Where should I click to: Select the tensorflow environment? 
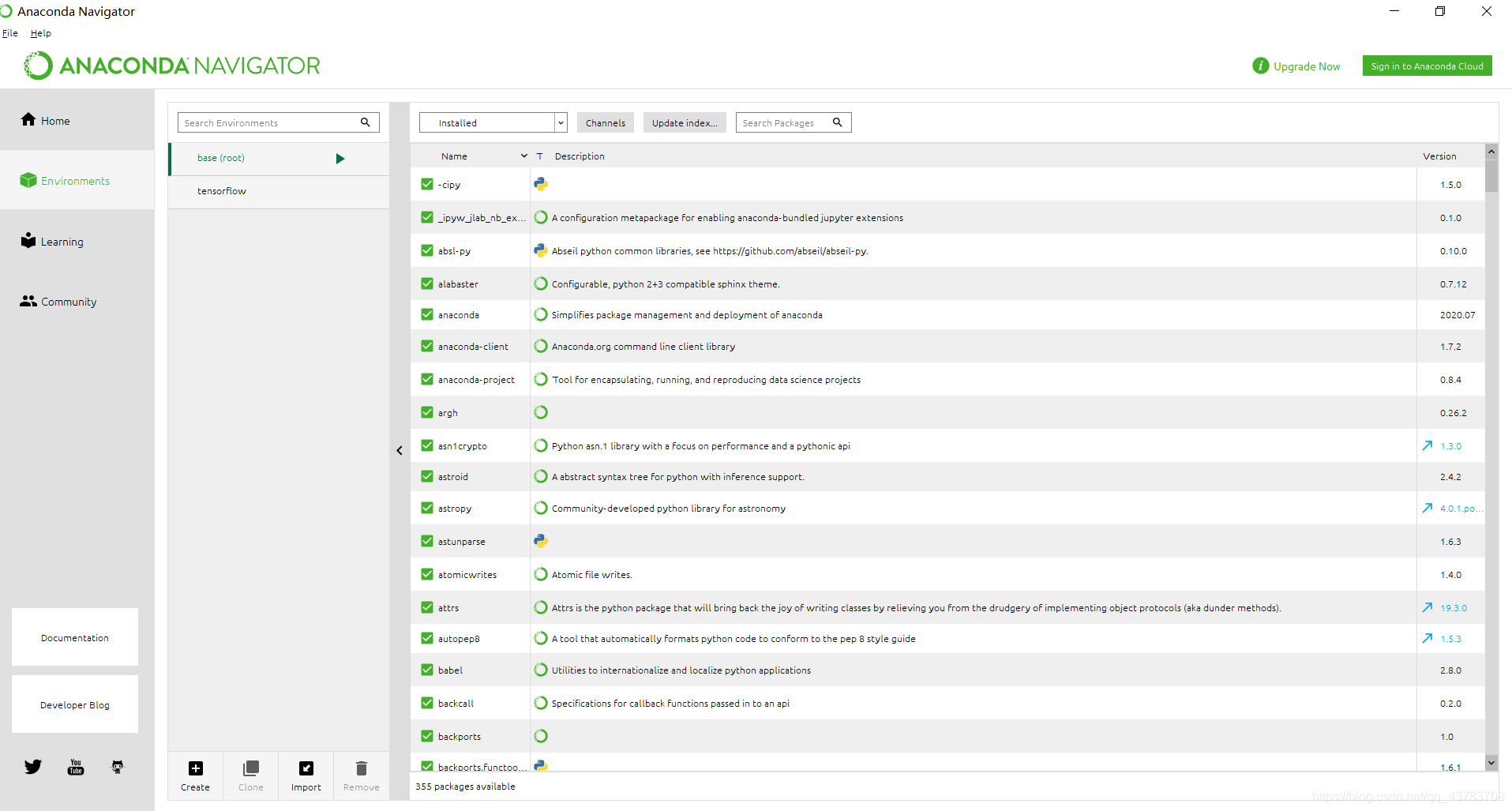(x=279, y=192)
